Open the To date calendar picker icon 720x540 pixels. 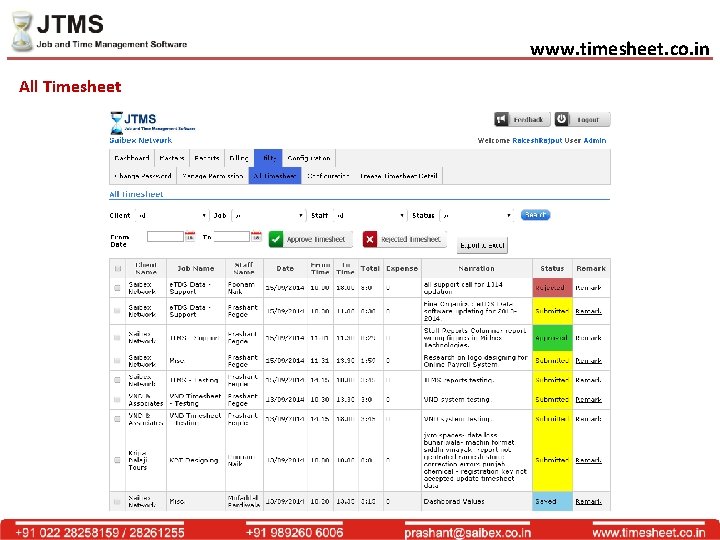point(256,237)
